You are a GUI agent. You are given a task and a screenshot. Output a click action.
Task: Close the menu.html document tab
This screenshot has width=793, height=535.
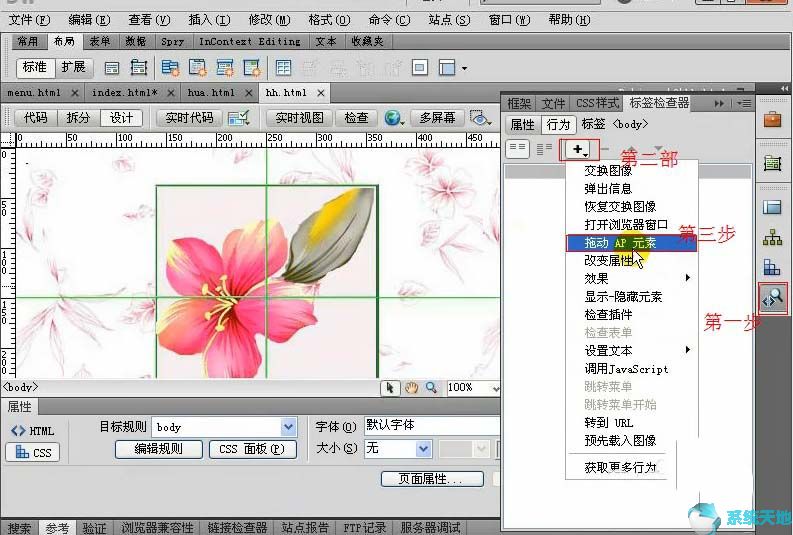coord(74,93)
